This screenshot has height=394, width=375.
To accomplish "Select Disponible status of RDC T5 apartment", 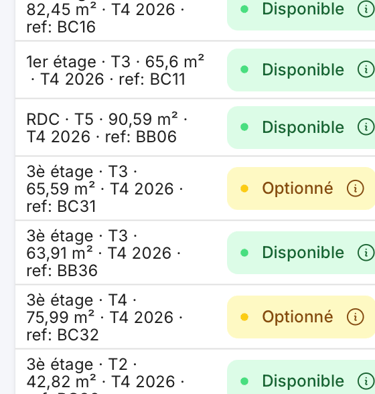I will [301, 127].
